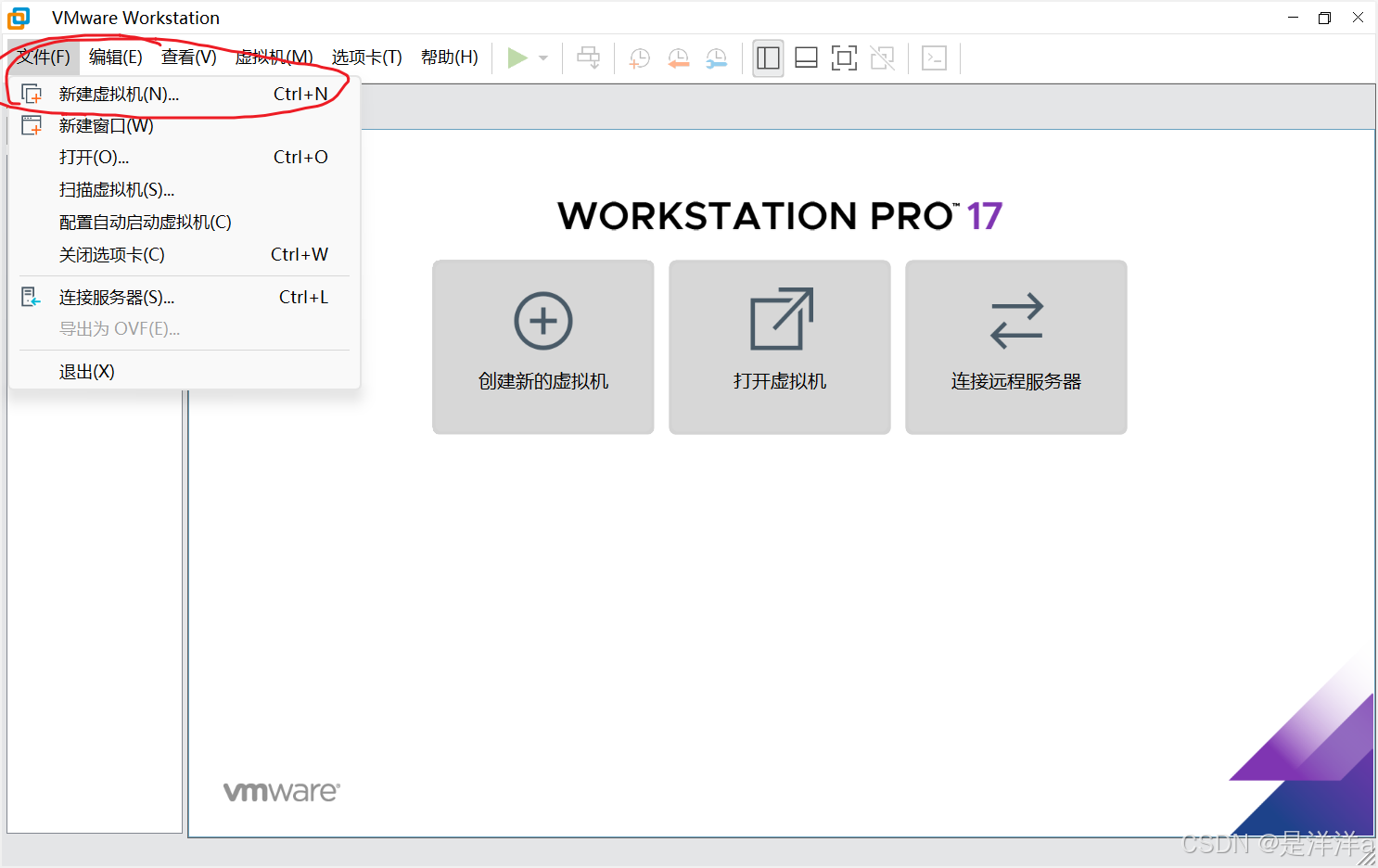Toggle the thumbnail bar view icon
The image size is (1378, 868).
(x=807, y=57)
